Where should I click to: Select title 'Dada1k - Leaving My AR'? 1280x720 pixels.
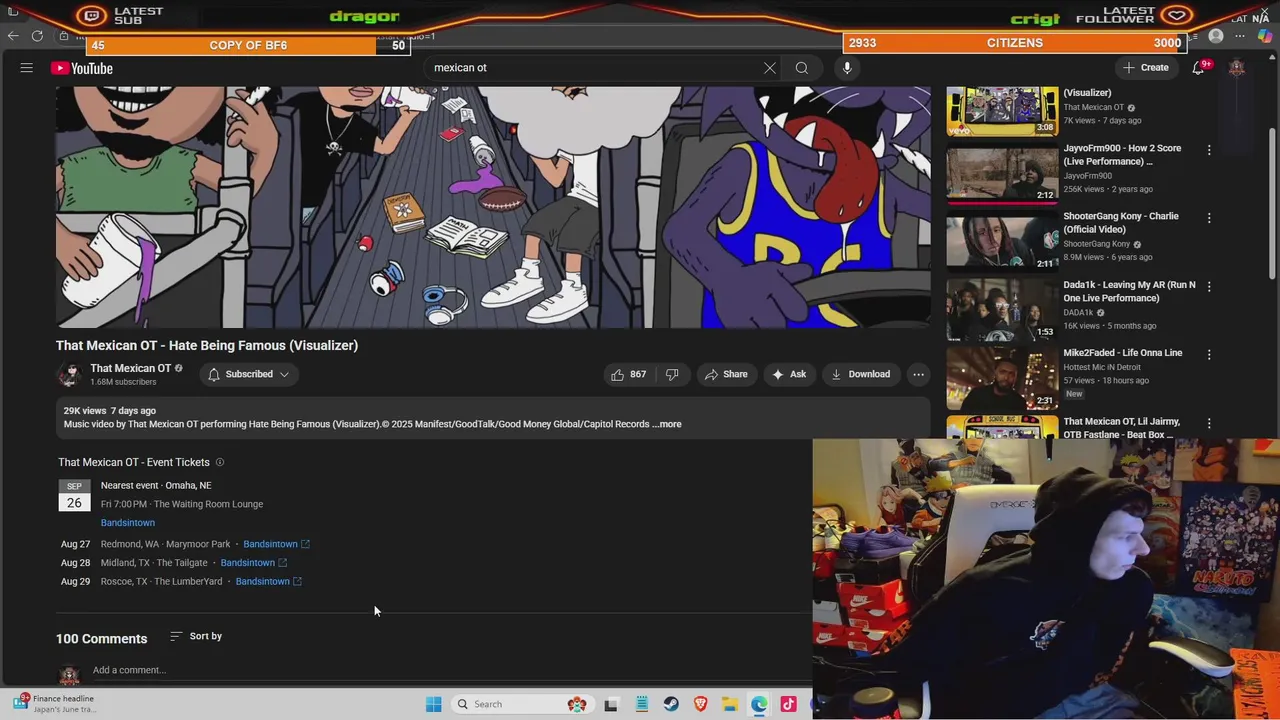pos(1129,291)
